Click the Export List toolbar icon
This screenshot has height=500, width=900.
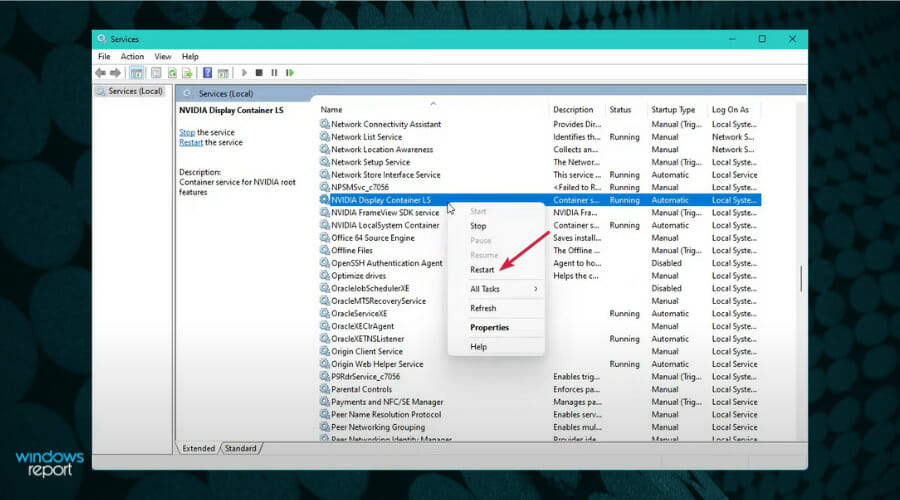[187, 73]
